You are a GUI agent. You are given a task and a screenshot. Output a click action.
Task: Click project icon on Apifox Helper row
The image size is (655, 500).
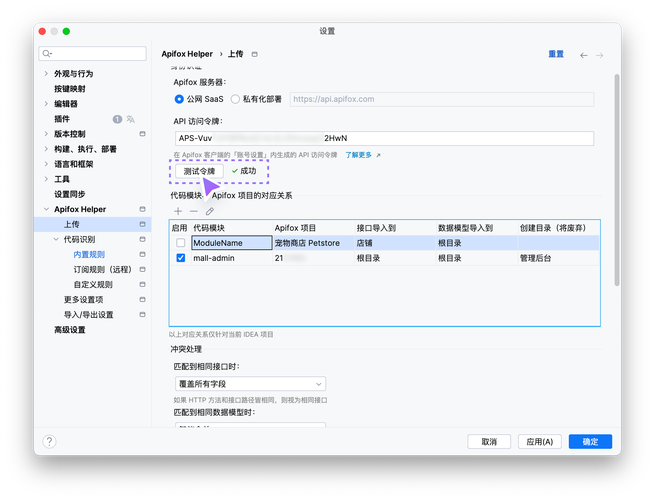click(x=142, y=209)
